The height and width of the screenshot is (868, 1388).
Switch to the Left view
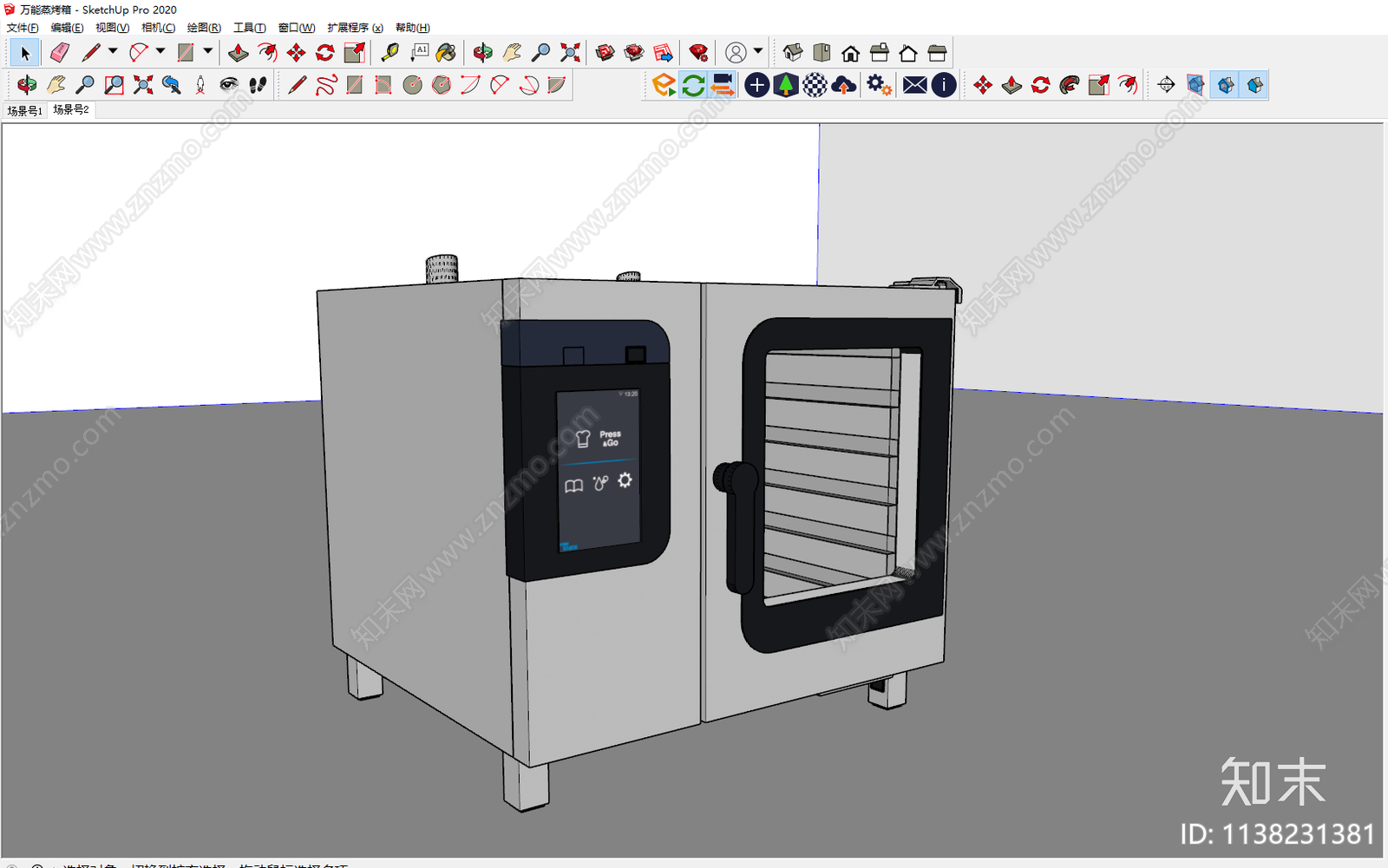tap(937, 53)
